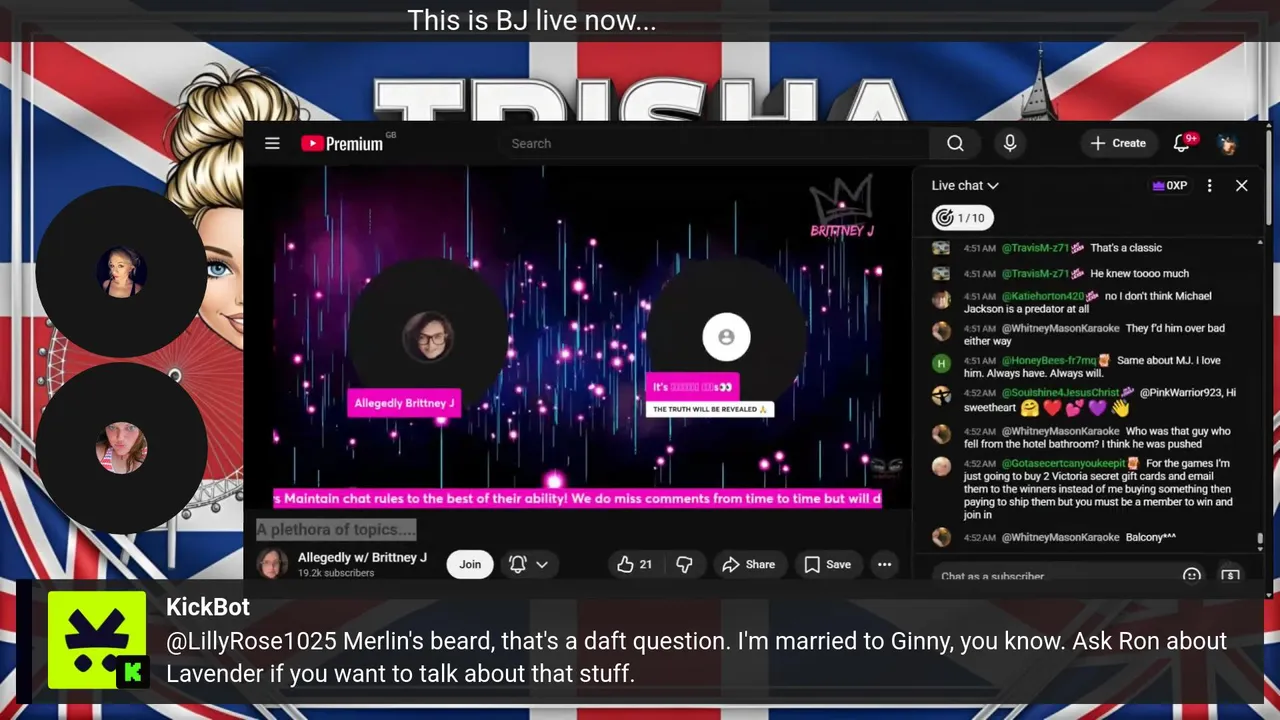This screenshot has width=1280, height=720.
Task: Open emoji picker in chat input
Action: 1191,576
